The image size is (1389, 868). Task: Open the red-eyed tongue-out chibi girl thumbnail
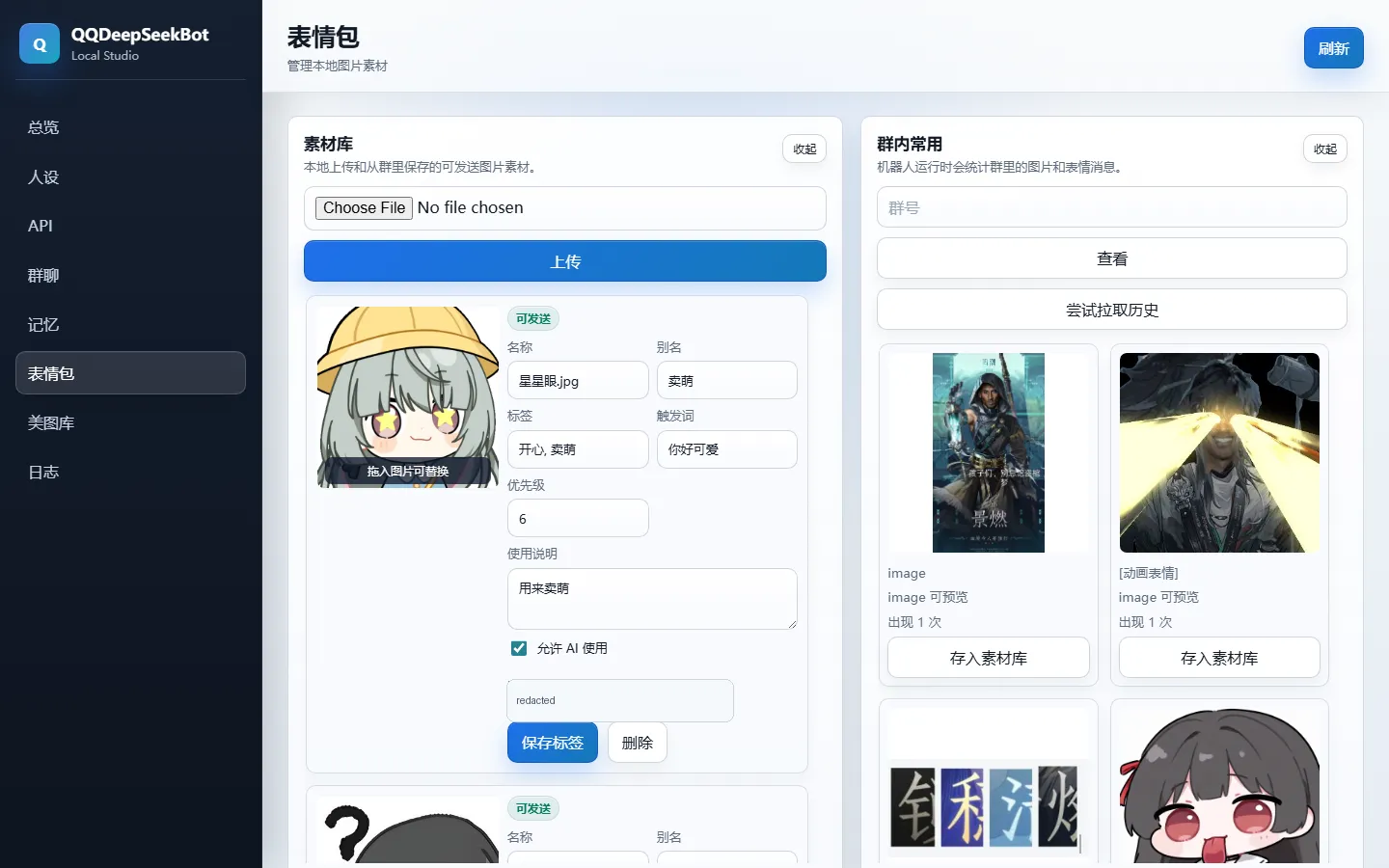1219,786
